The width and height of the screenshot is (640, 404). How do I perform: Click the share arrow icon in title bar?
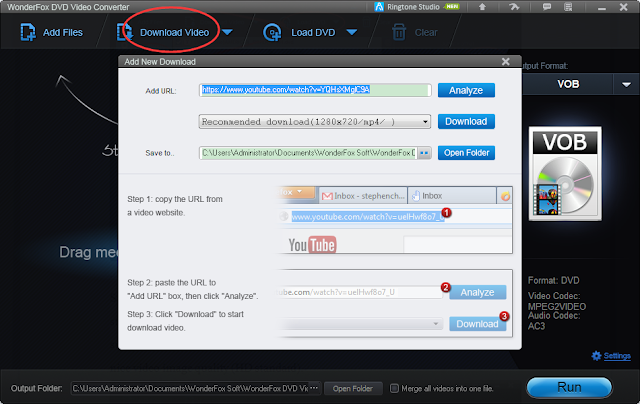[x=514, y=7]
